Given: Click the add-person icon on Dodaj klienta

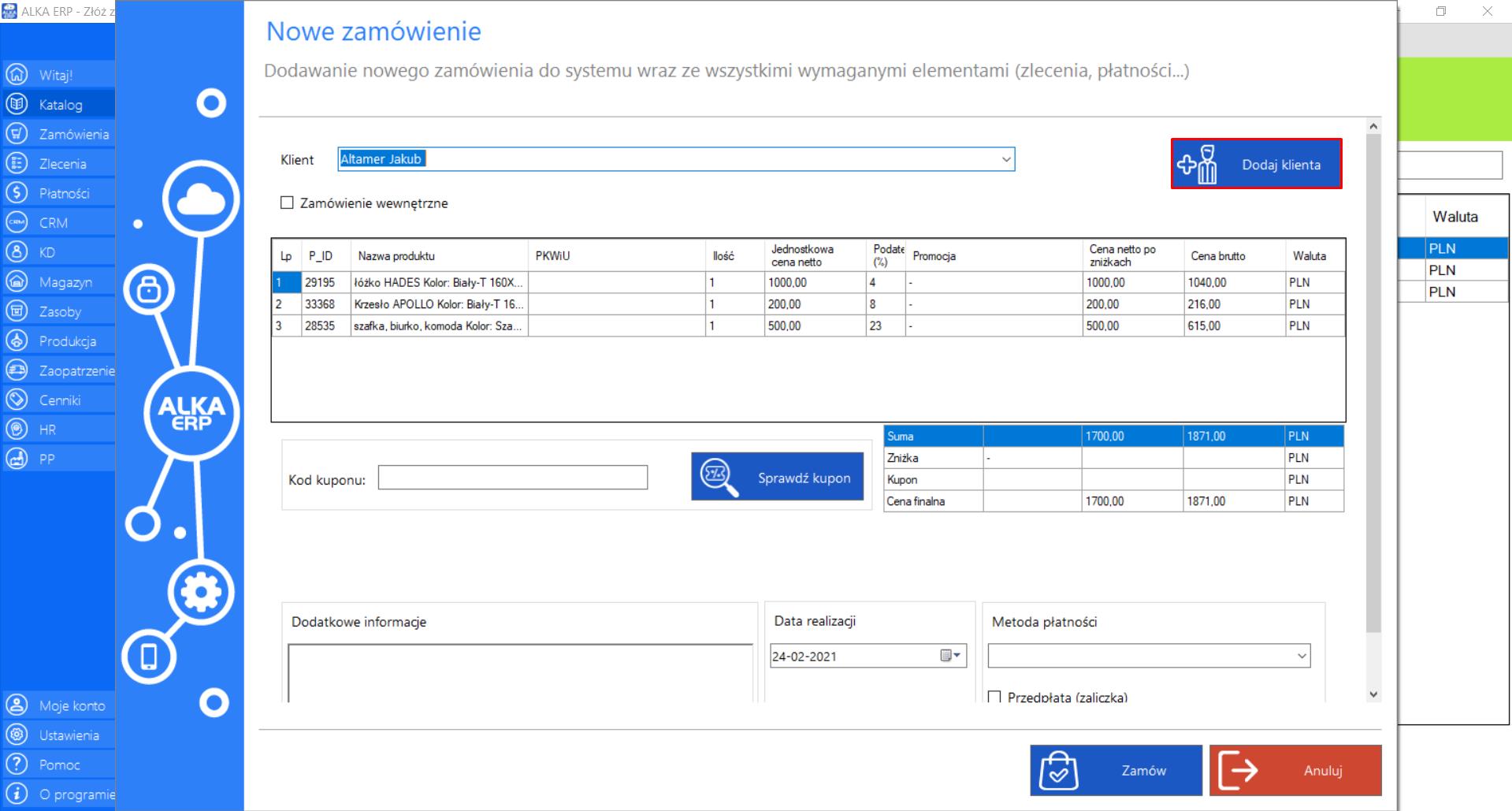Looking at the screenshot, I should click(1198, 164).
